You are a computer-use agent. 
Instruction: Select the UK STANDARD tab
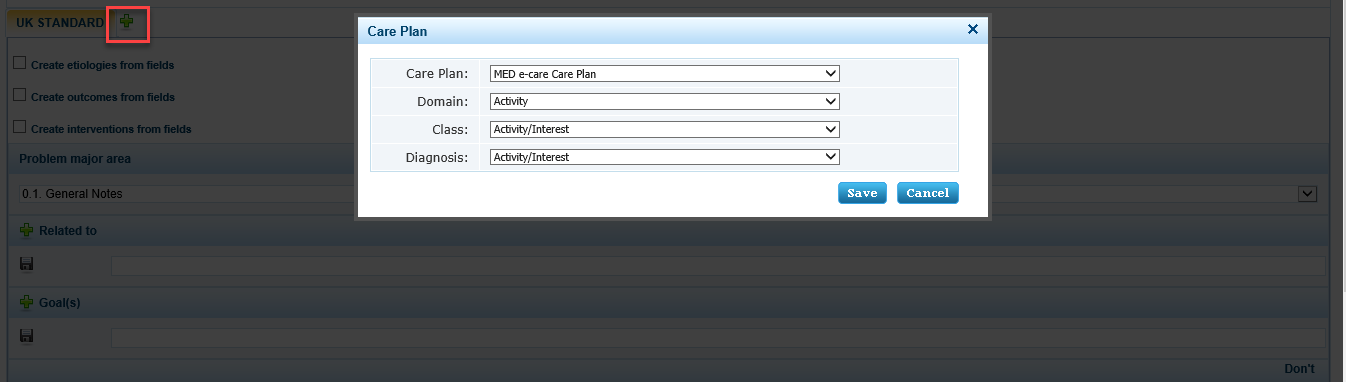pyautogui.click(x=60, y=22)
